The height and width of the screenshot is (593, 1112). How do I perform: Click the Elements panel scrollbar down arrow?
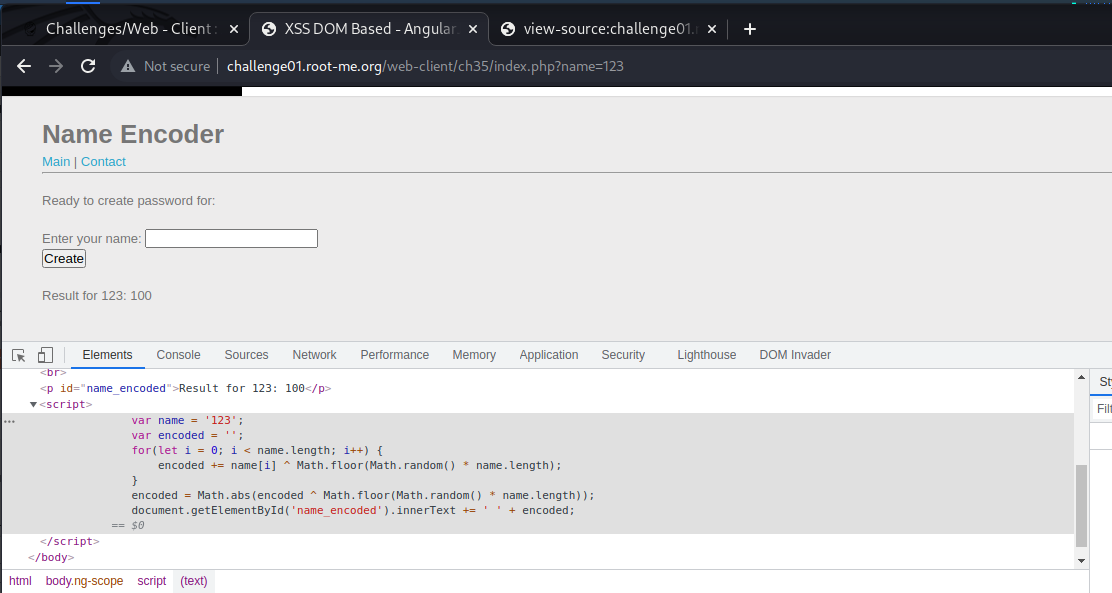(1082, 561)
